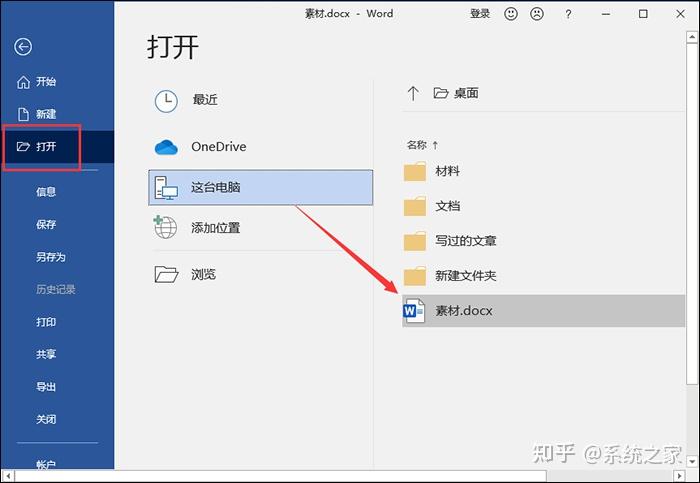Maximize the Word window
Viewport: 700px width, 483px height.
pos(643,14)
